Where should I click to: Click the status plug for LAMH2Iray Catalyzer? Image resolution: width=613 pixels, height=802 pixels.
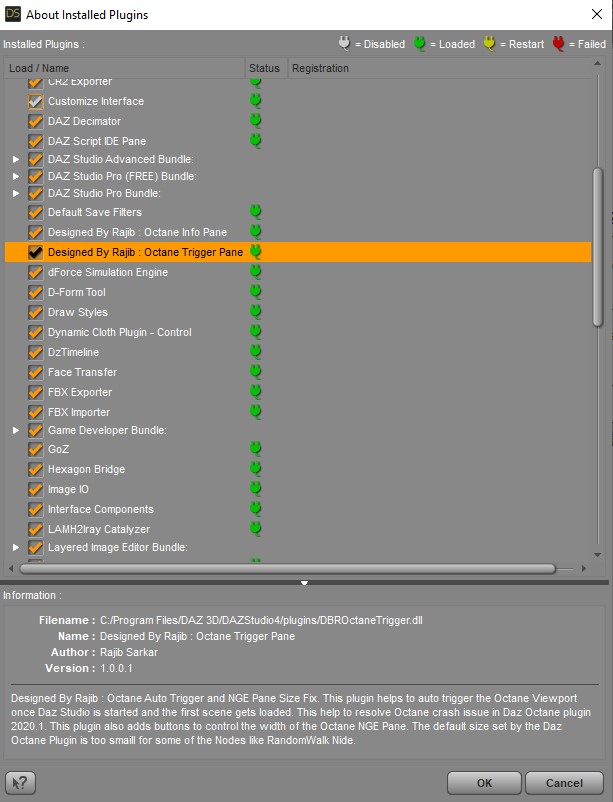click(255, 528)
